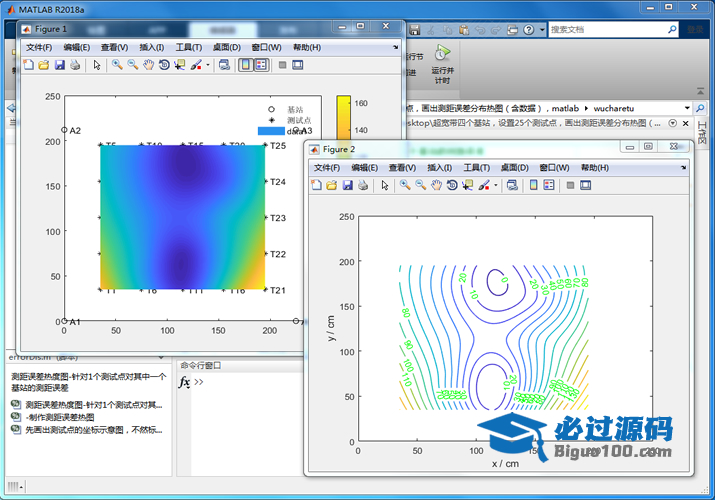Viewport: 715px width, 500px height.
Task: Open 插入(I) menu in Figure 2
Action: 440,168
